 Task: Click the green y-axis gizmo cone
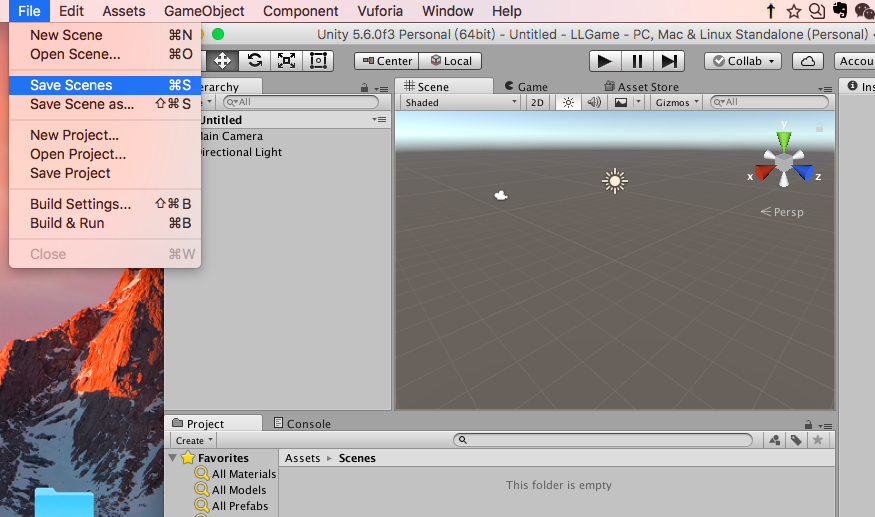click(783, 140)
